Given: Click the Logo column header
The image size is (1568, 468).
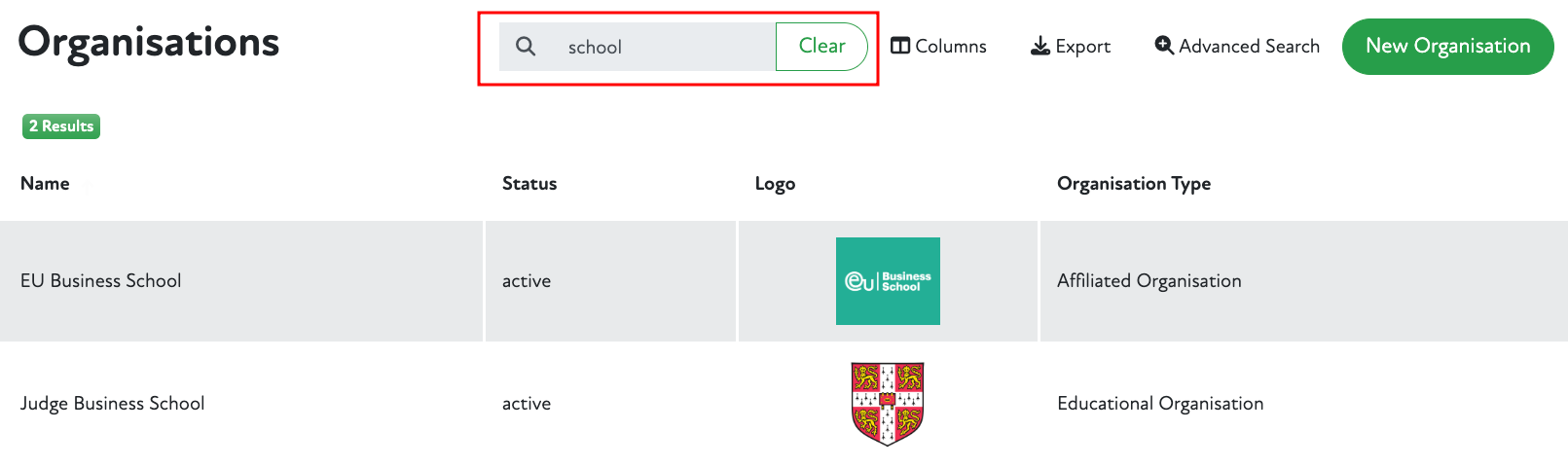Looking at the screenshot, I should (x=775, y=184).
